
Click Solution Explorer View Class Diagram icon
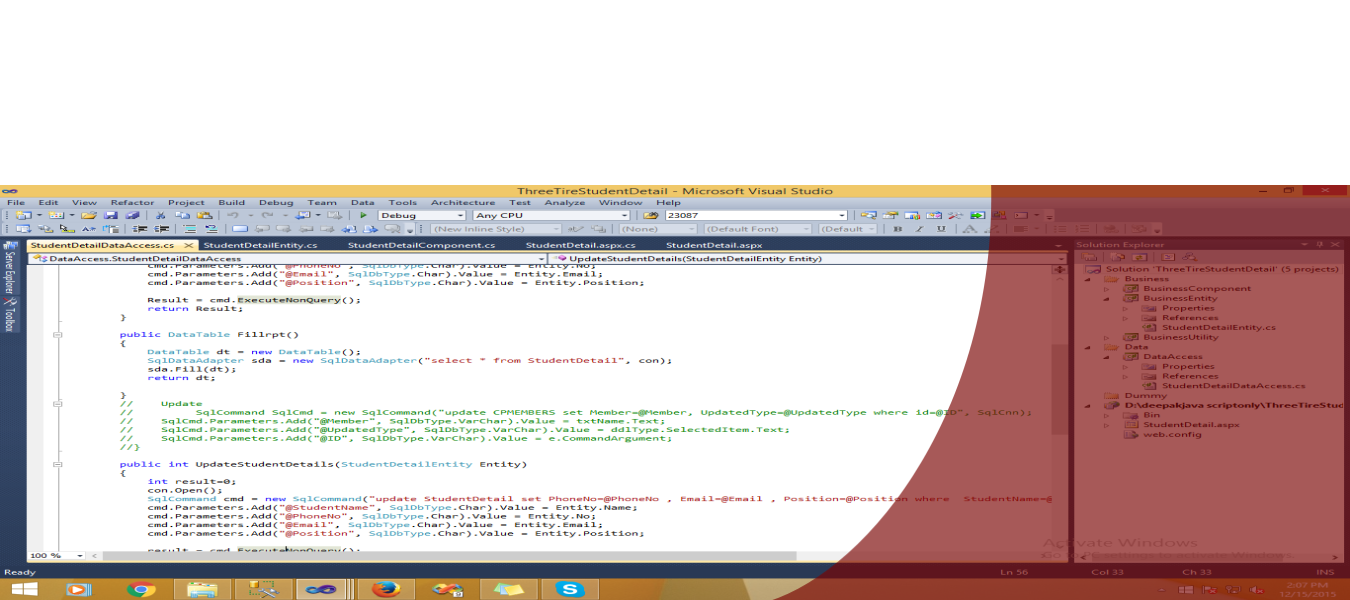(x=1189, y=257)
